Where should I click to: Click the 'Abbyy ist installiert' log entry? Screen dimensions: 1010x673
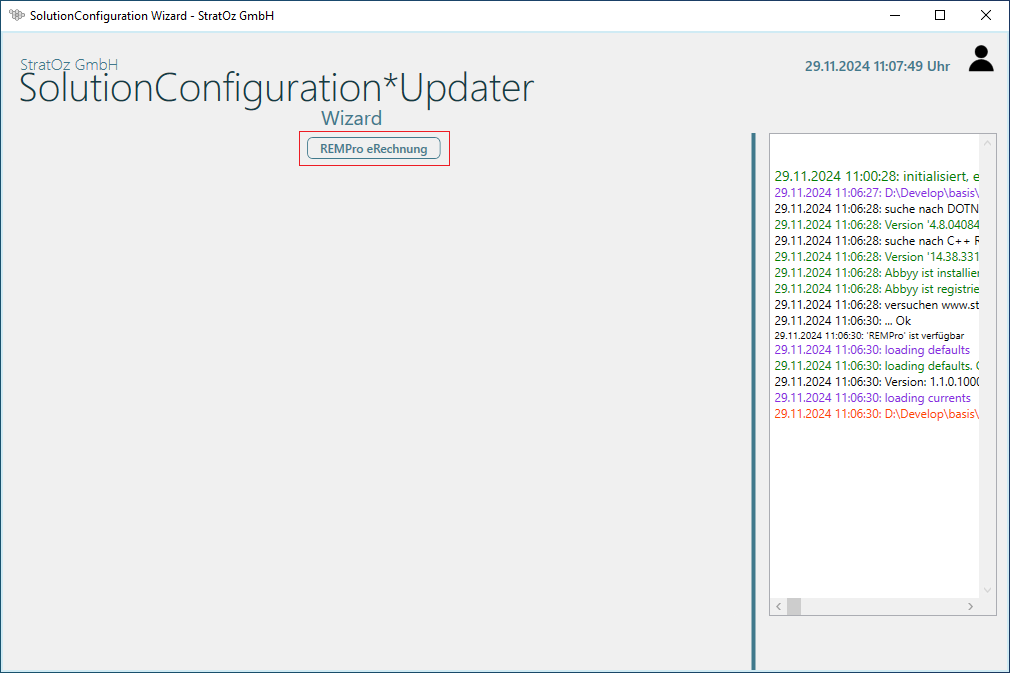876,272
